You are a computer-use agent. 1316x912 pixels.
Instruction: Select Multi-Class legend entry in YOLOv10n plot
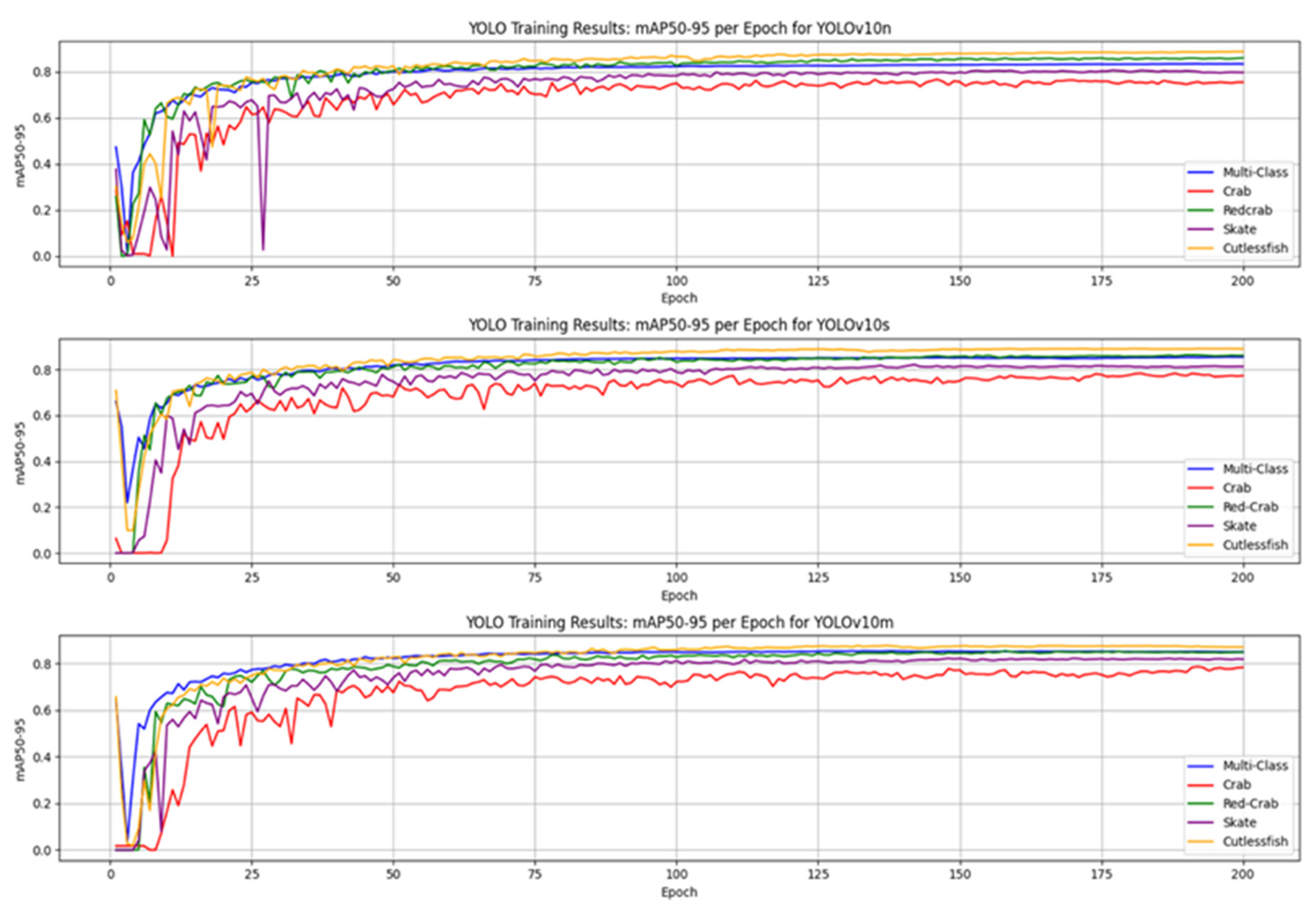click(1254, 172)
